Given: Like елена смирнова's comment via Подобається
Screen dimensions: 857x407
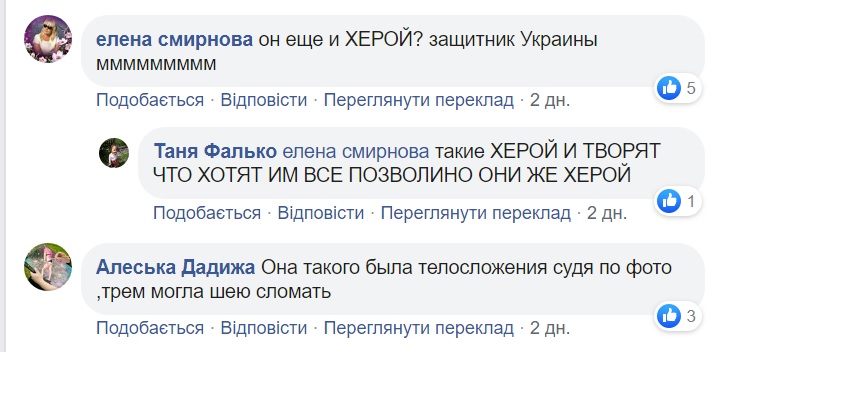Looking at the screenshot, I should [x=149, y=100].
